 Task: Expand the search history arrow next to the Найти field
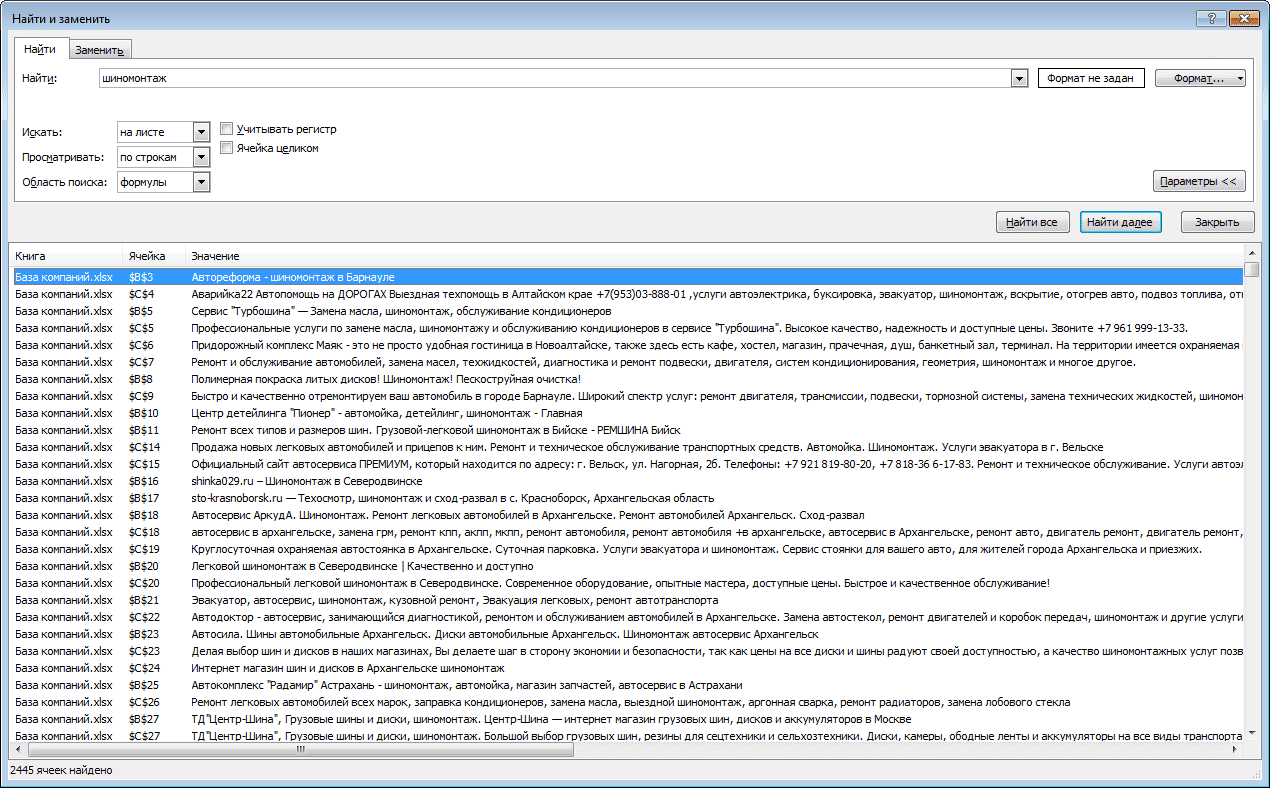[1019, 79]
